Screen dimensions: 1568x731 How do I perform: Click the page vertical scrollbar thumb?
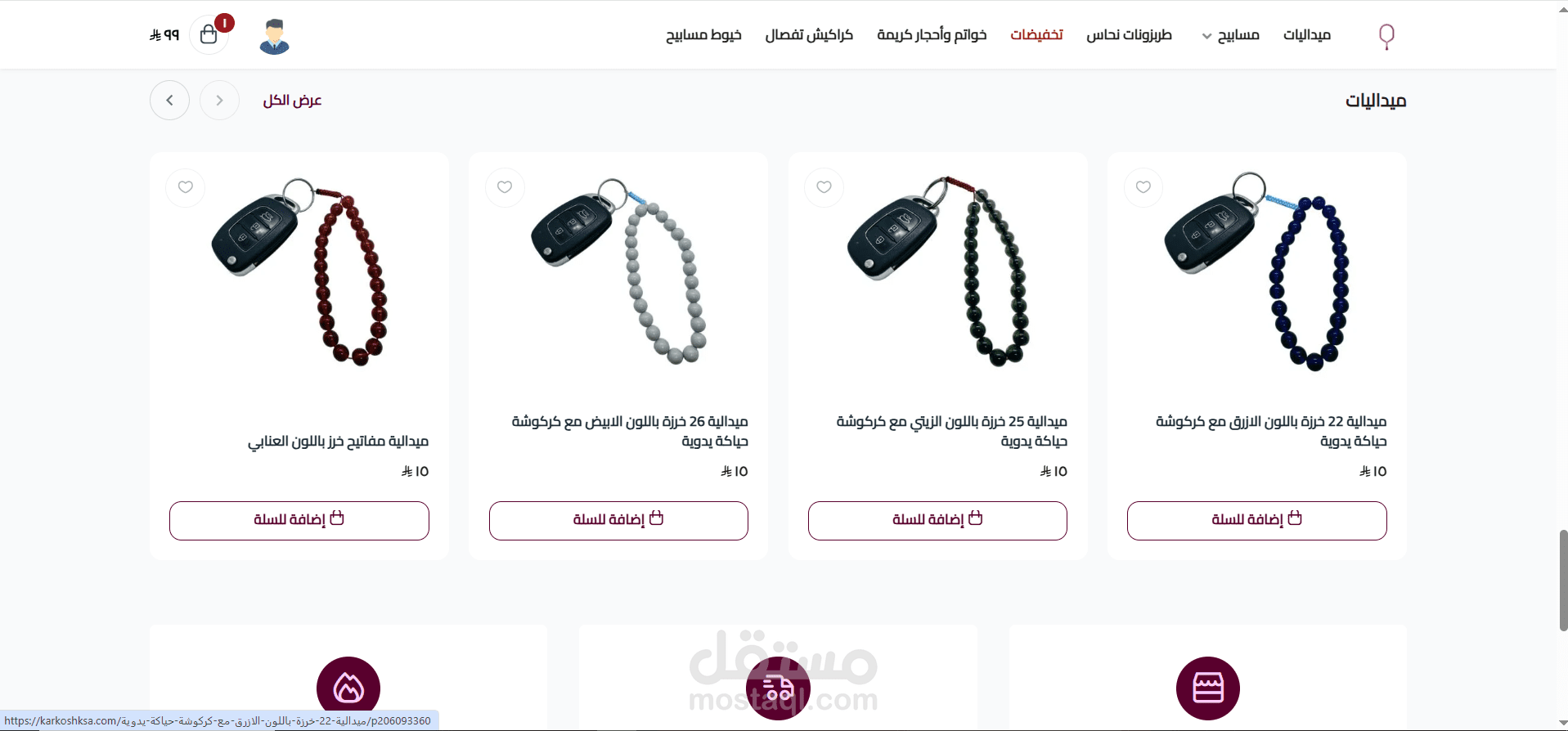click(1563, 580)
